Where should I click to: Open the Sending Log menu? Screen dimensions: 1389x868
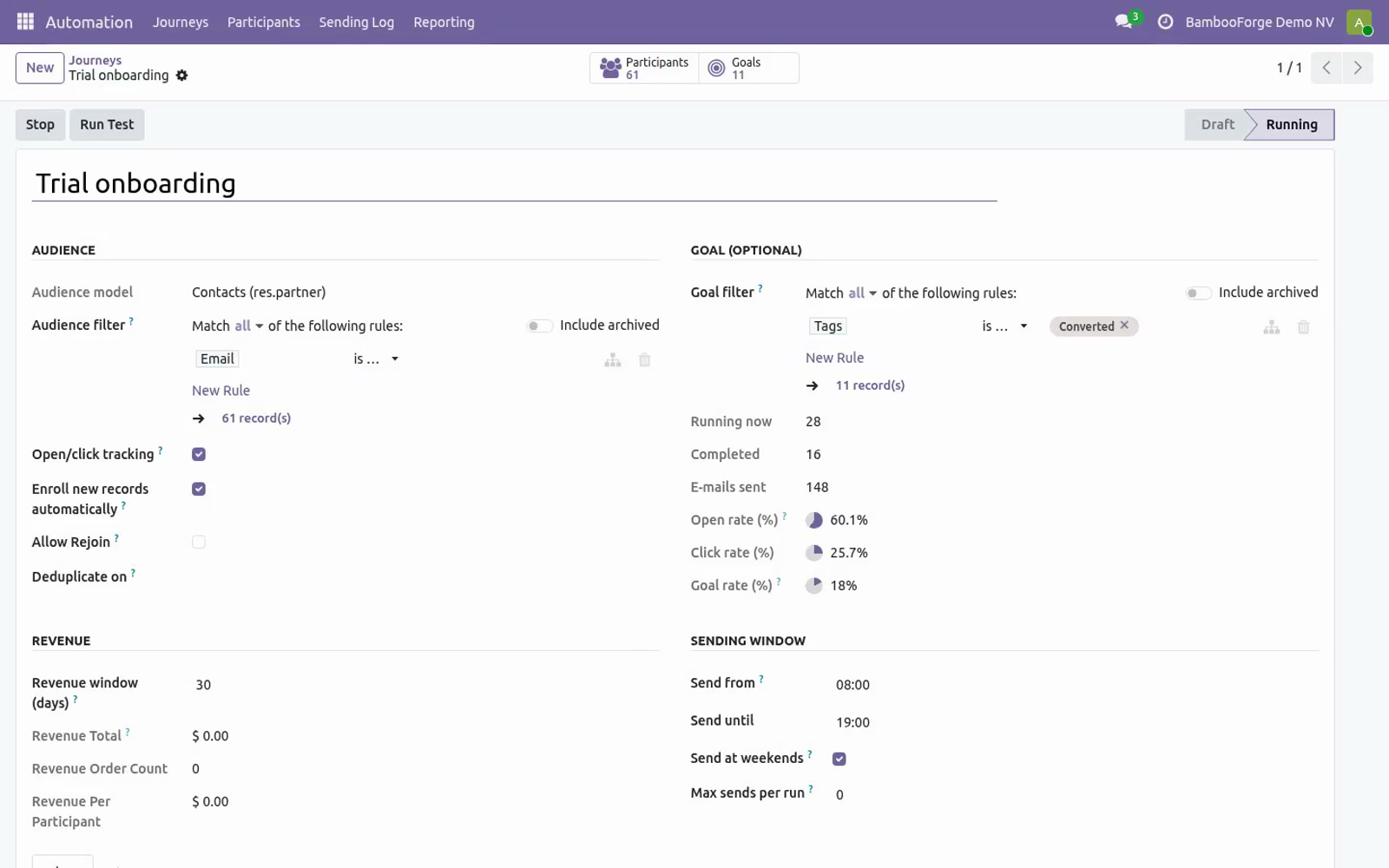[356, 22]
